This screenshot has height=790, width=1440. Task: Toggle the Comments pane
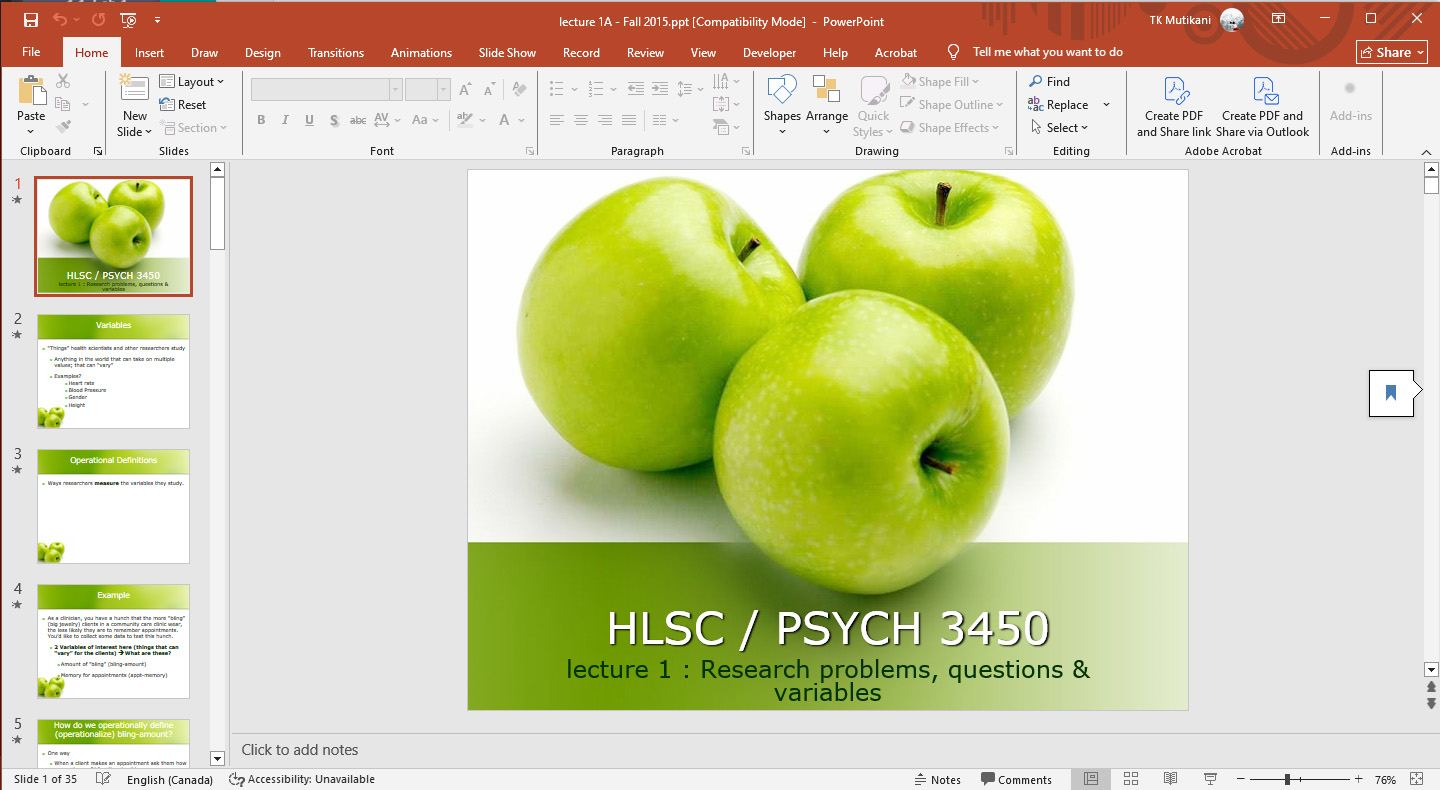pos(1016,779)
